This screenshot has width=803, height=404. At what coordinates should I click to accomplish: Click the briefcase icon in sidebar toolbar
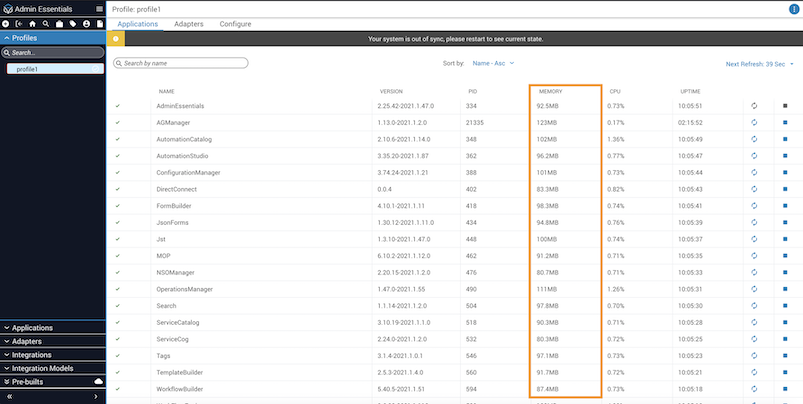(59, 23)
